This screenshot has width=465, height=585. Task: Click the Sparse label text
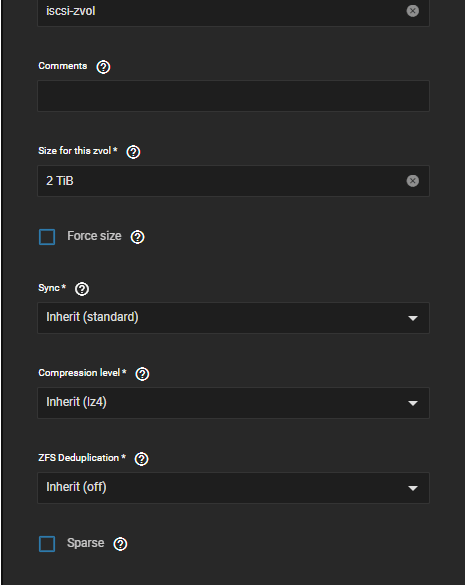pyautogui.click(x=85, y=543)
